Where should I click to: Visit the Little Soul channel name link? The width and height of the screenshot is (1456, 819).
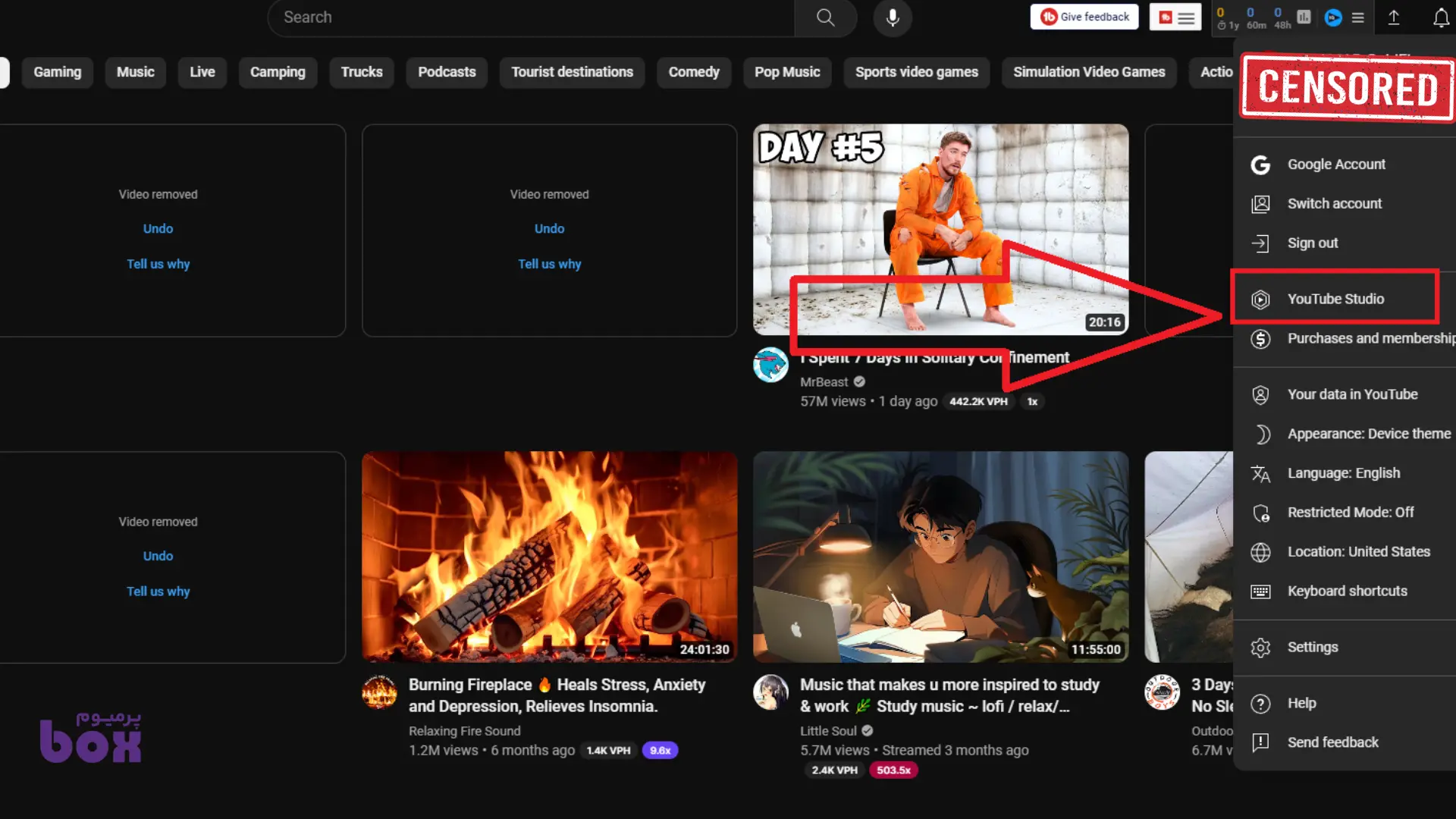828,731
